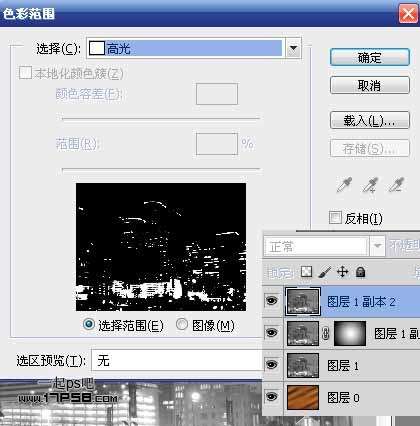Open the 选区预览(T) dropdown showing 无
This screenshot has width=420, height=426.
(x=177, y=360)
